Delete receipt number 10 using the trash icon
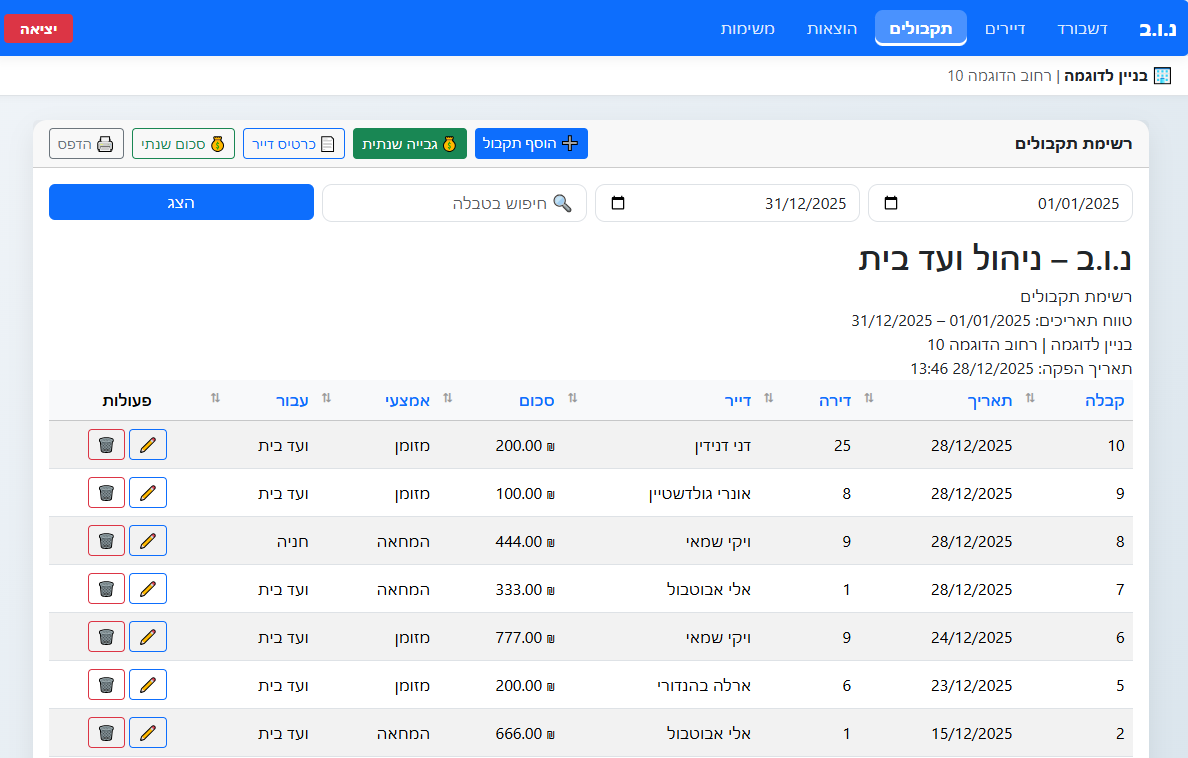Image resolution: width=1188 pixels, height=758 pixels. (x=106, y=444)
